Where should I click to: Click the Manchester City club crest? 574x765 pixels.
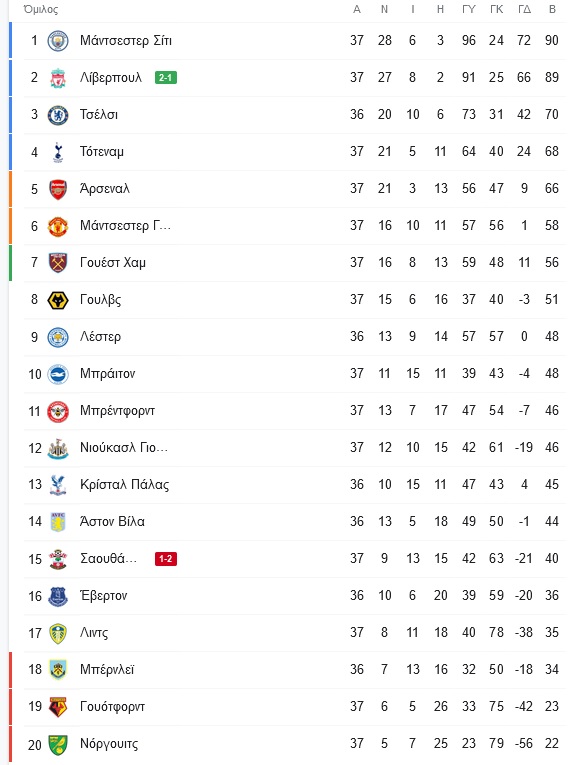pos(58,40)
